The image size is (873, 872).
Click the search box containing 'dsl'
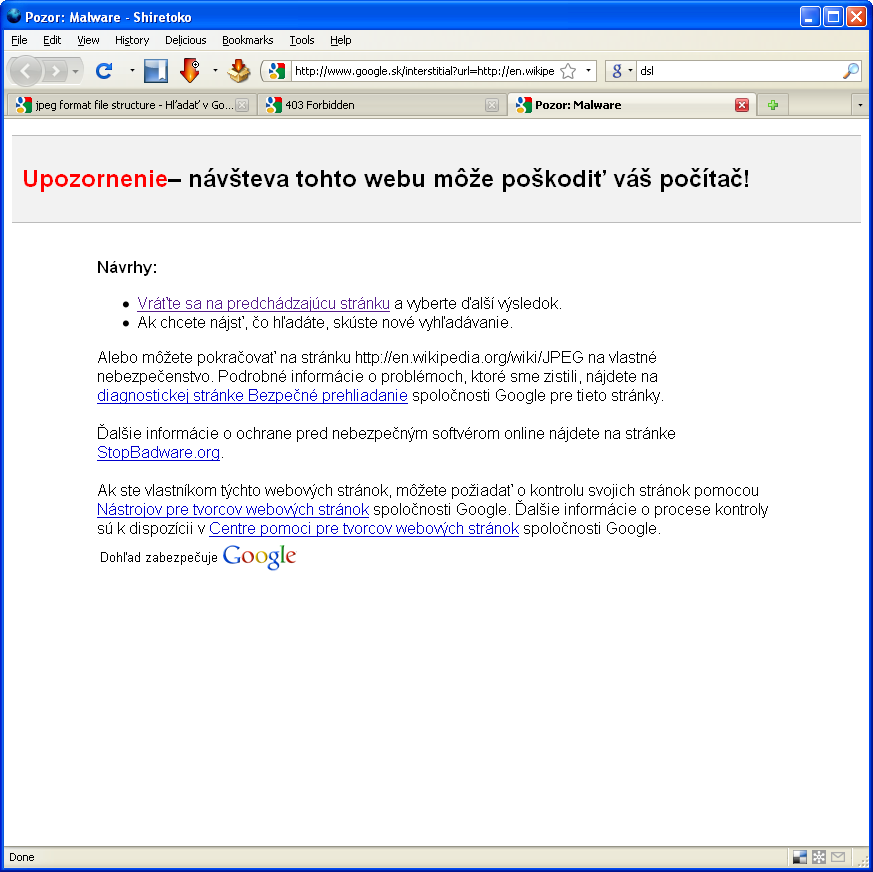pyautogui.click(x=739, y=71)
